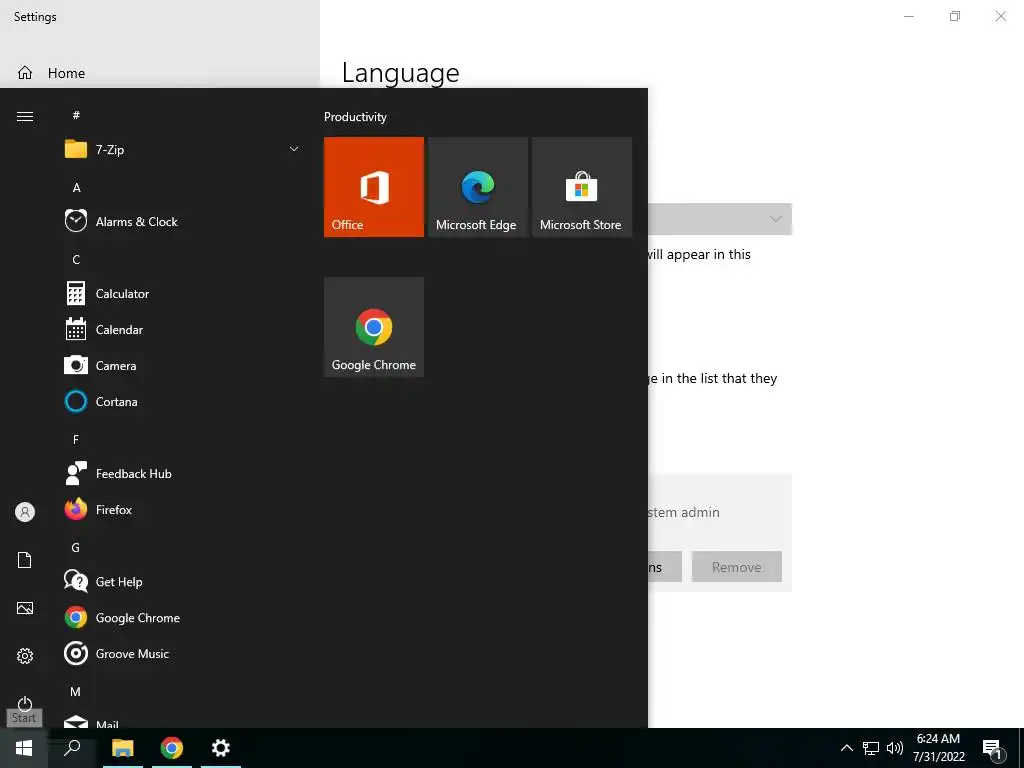Open the network tray icon
This screenshot has height=768, width=1024.
tap(871, 748)
